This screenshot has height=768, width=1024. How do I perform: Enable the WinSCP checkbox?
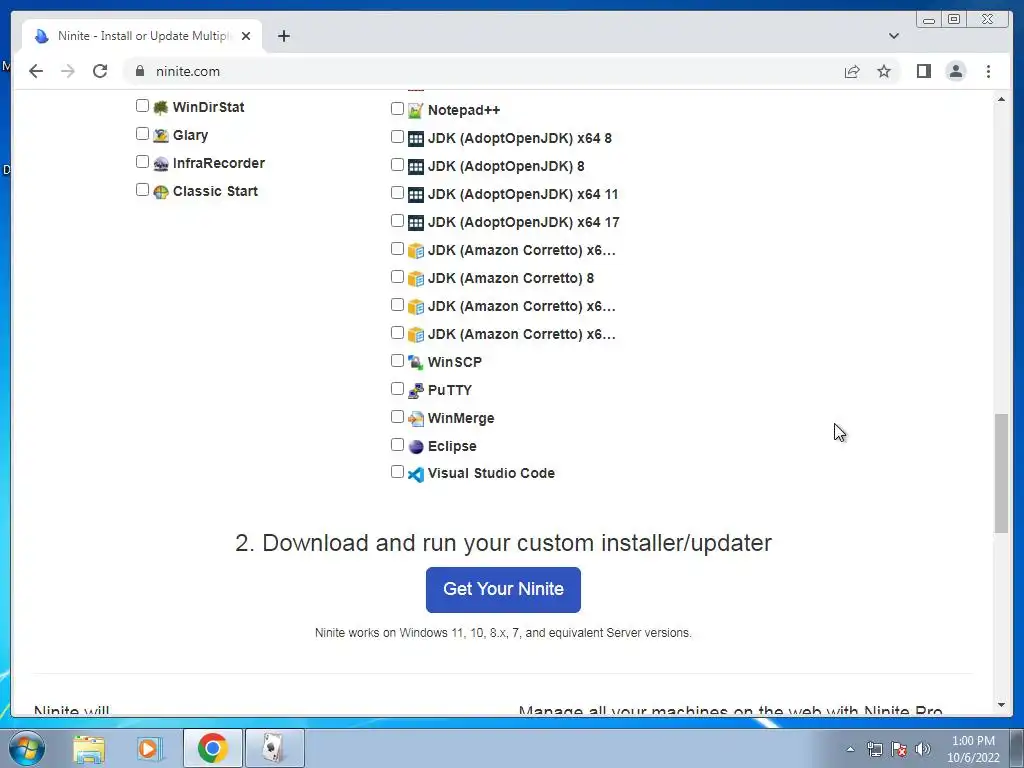pyautogui.click(x=397, y=360)
